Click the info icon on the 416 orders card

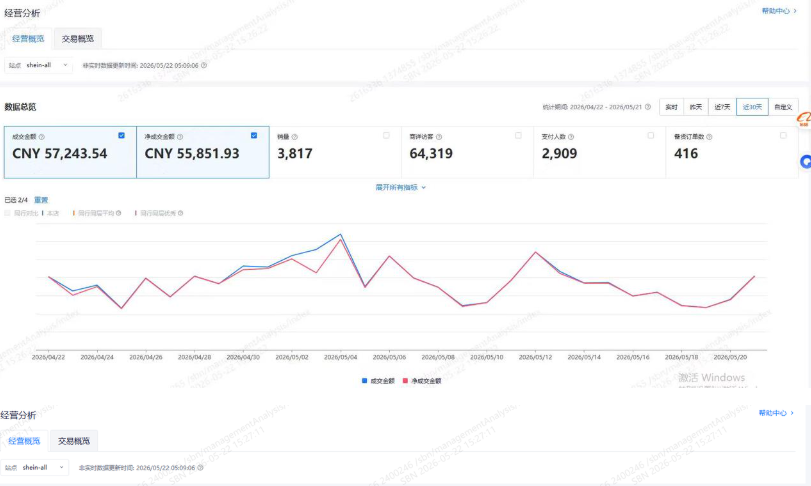click(709, 137)
